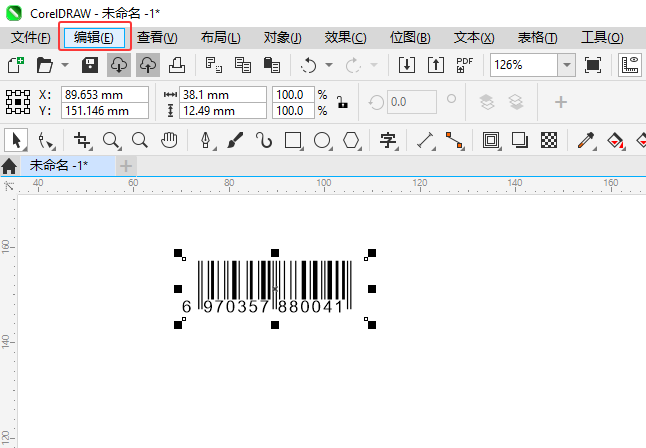The width and height of the screenshot is (646, 448).
Task: Click the horizontal scale percent field
Action: point(293,94)
